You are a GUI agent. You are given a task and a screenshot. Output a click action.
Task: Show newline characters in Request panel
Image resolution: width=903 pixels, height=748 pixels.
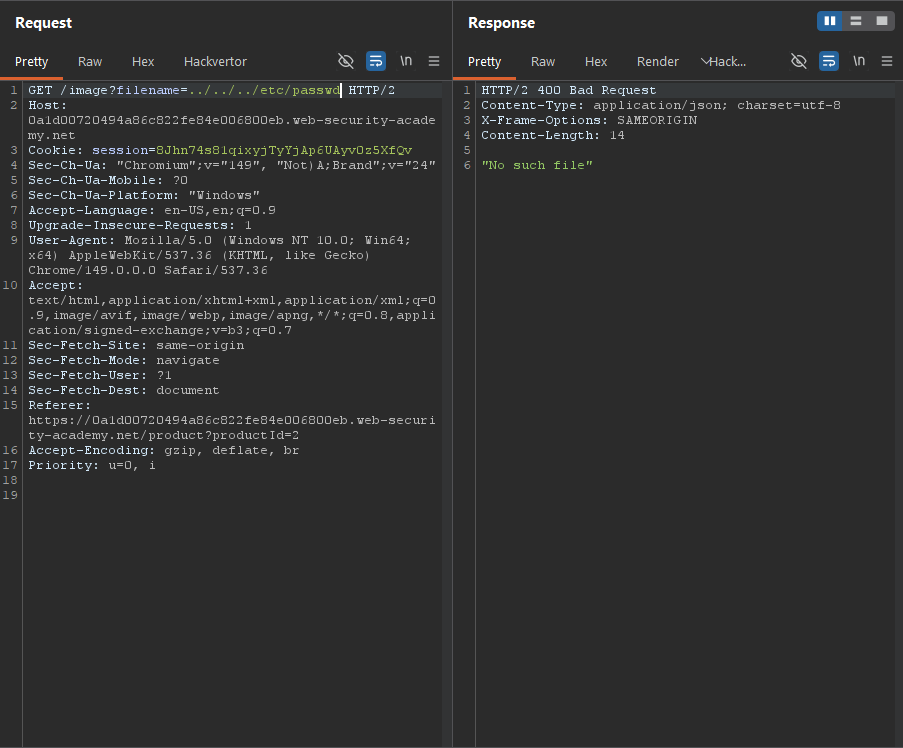pos(406,61)
